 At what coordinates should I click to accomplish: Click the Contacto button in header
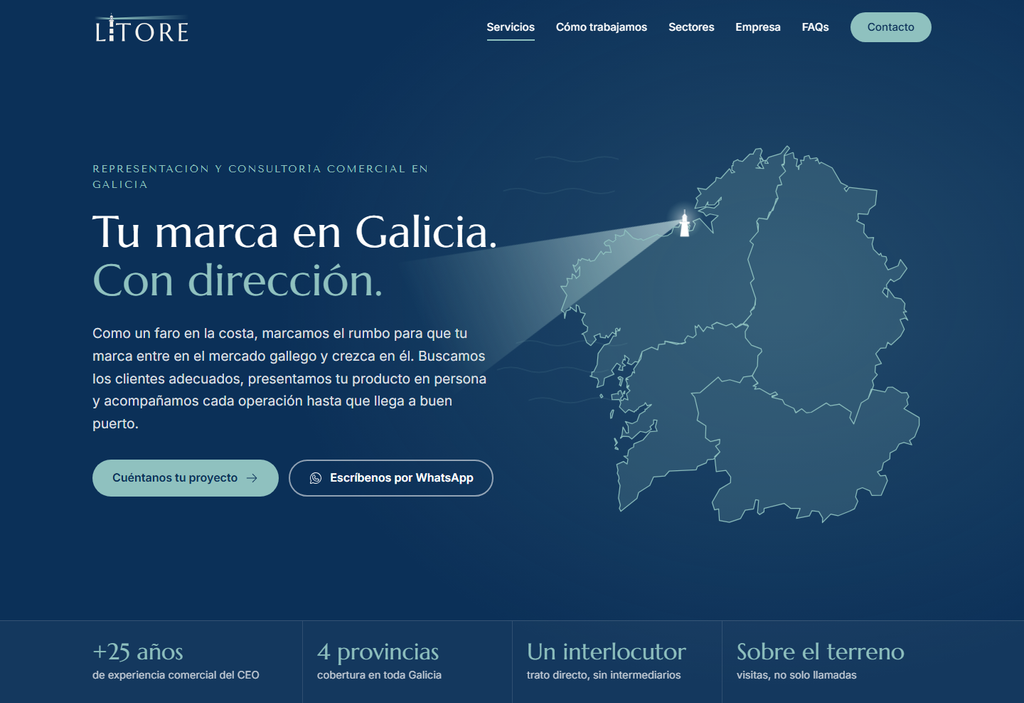(x=890, y=27)
